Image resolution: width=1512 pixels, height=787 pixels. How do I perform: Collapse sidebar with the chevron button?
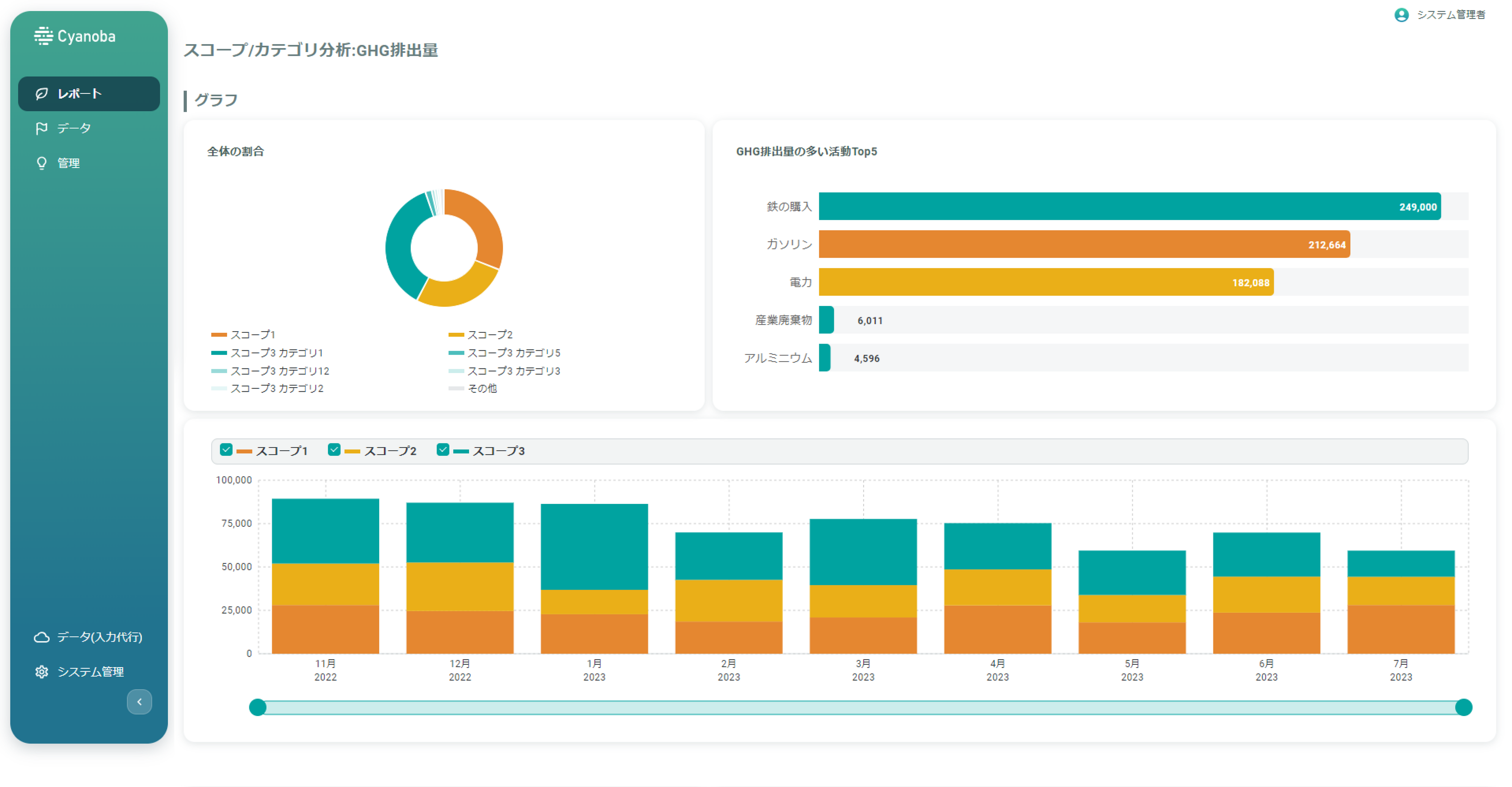tap(139, 702)
